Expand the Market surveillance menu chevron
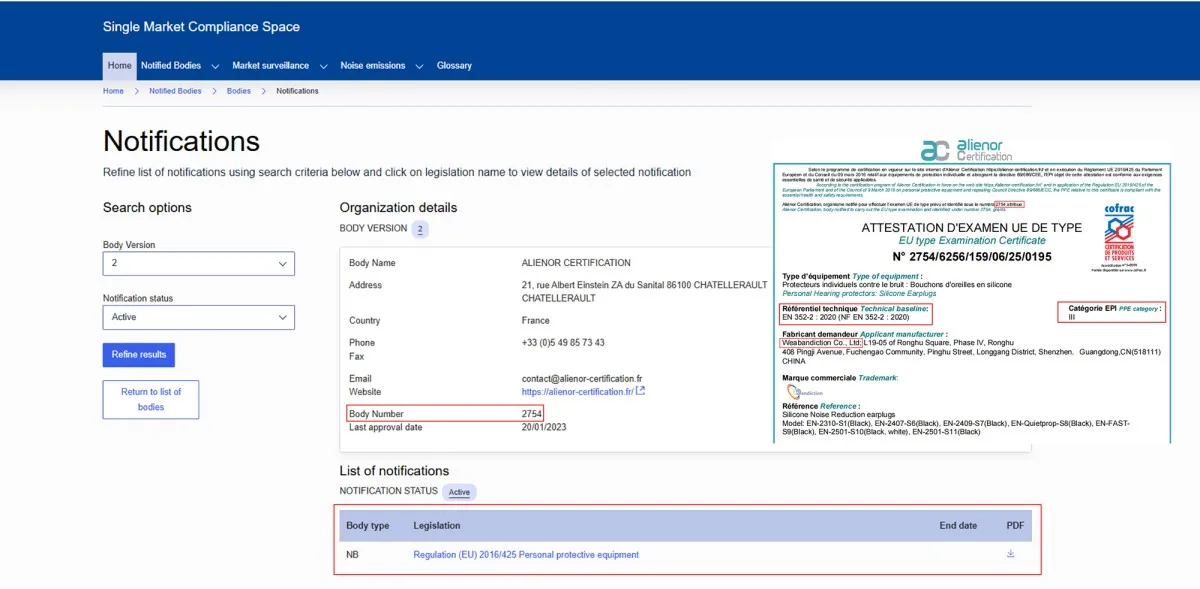 (323, 66)
